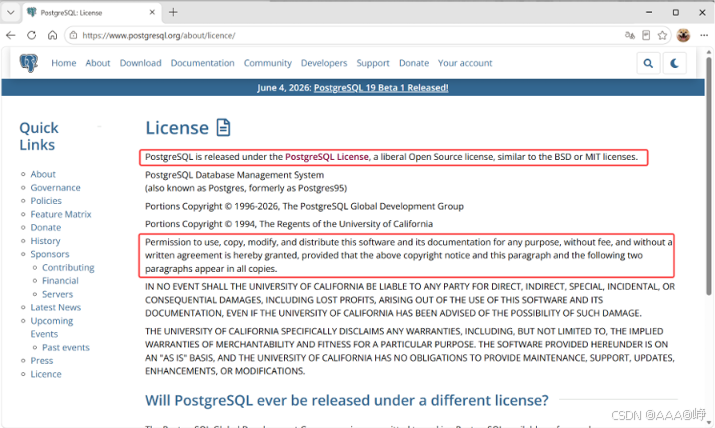Go back to previous page

(11, 35)
